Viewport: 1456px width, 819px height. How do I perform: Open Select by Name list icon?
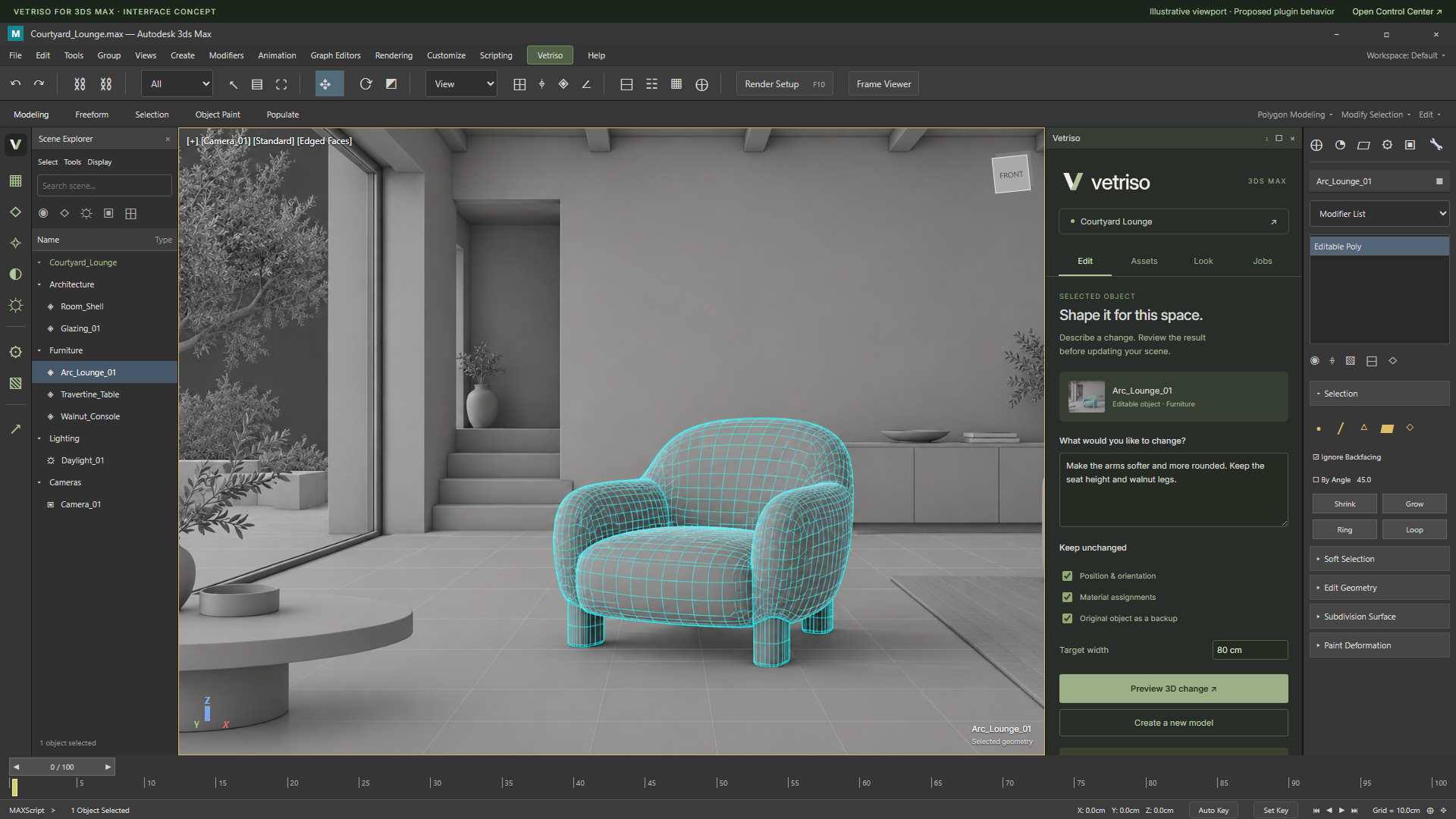(x=257, y=84)
